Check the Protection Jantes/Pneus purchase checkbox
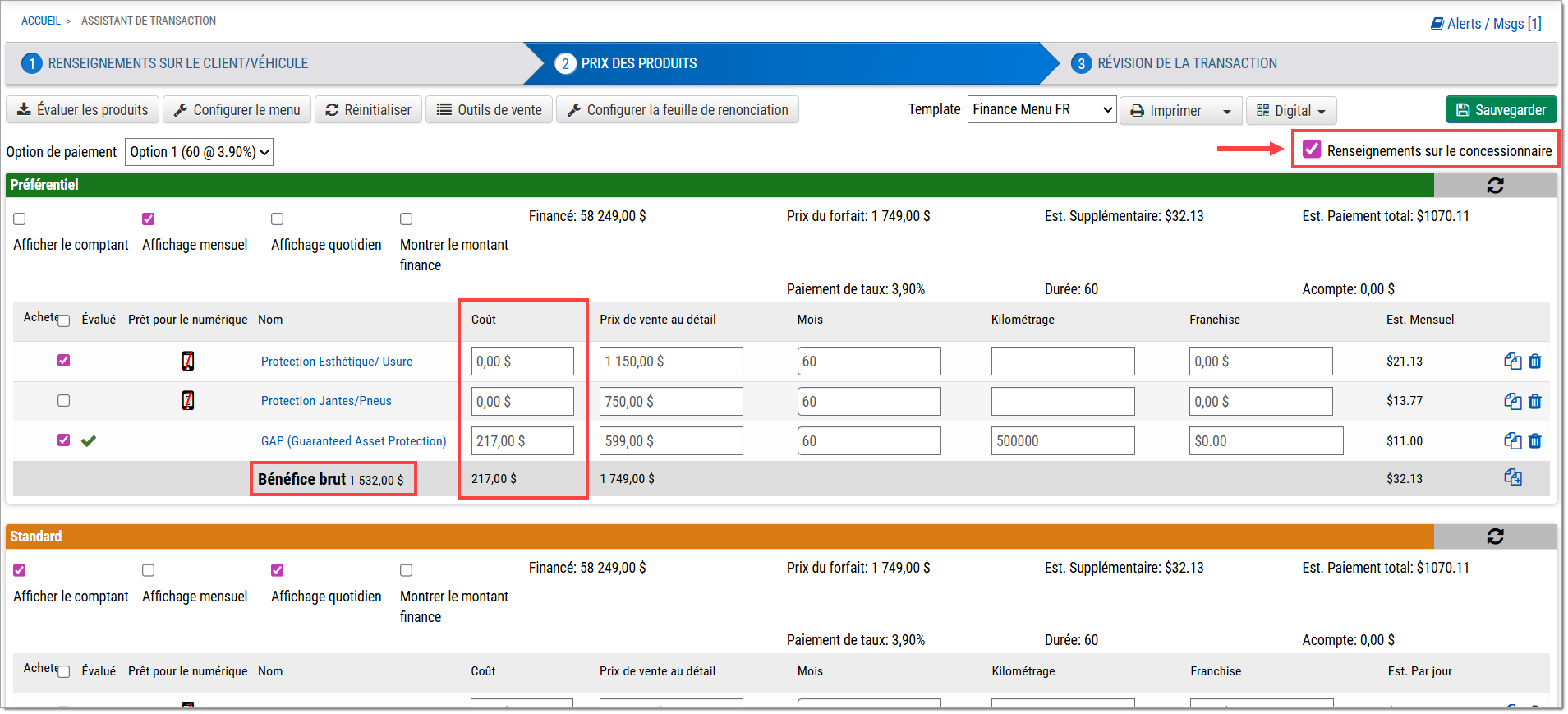 64,401
